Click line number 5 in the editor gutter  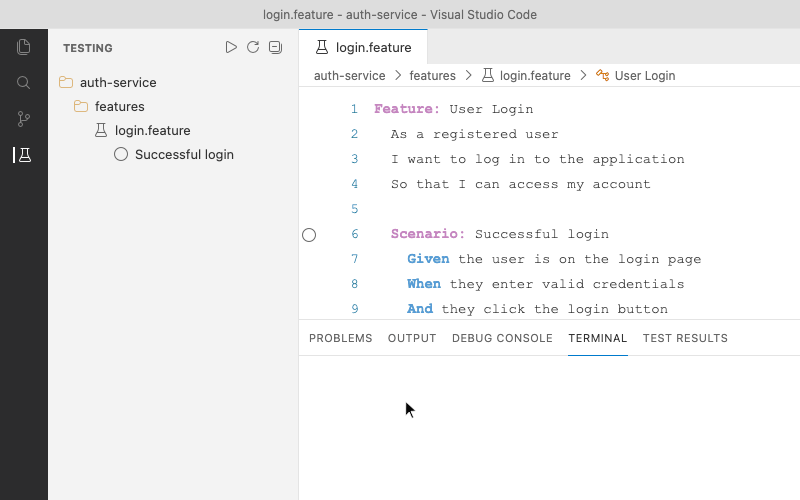coord(354,209)
